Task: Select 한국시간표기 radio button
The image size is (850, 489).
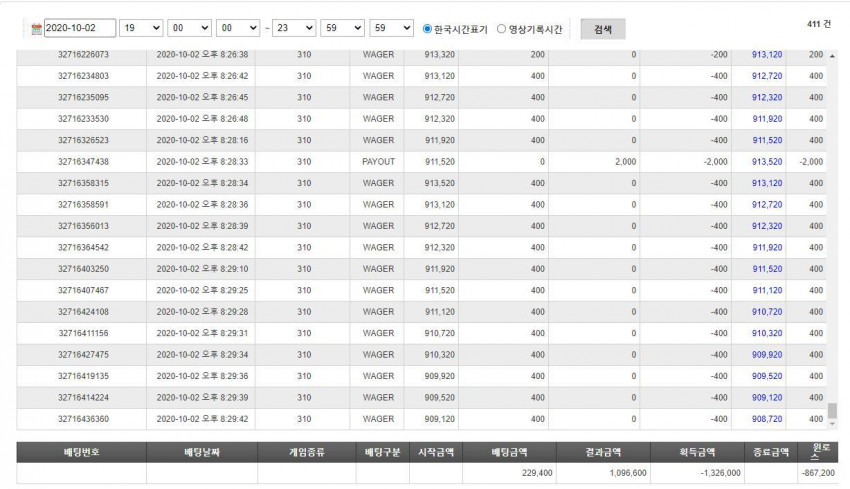Action: click(427, 29)
